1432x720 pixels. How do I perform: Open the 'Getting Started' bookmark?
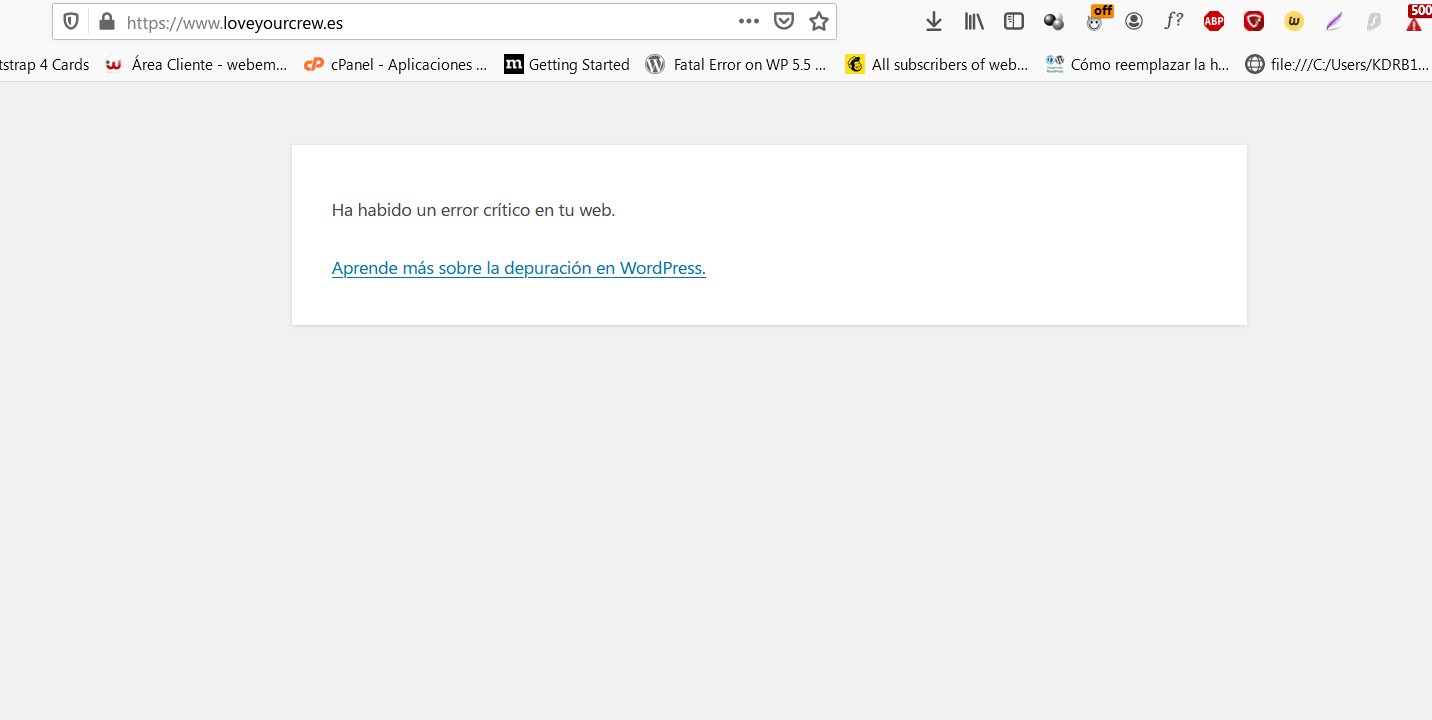tap(567, 64)
